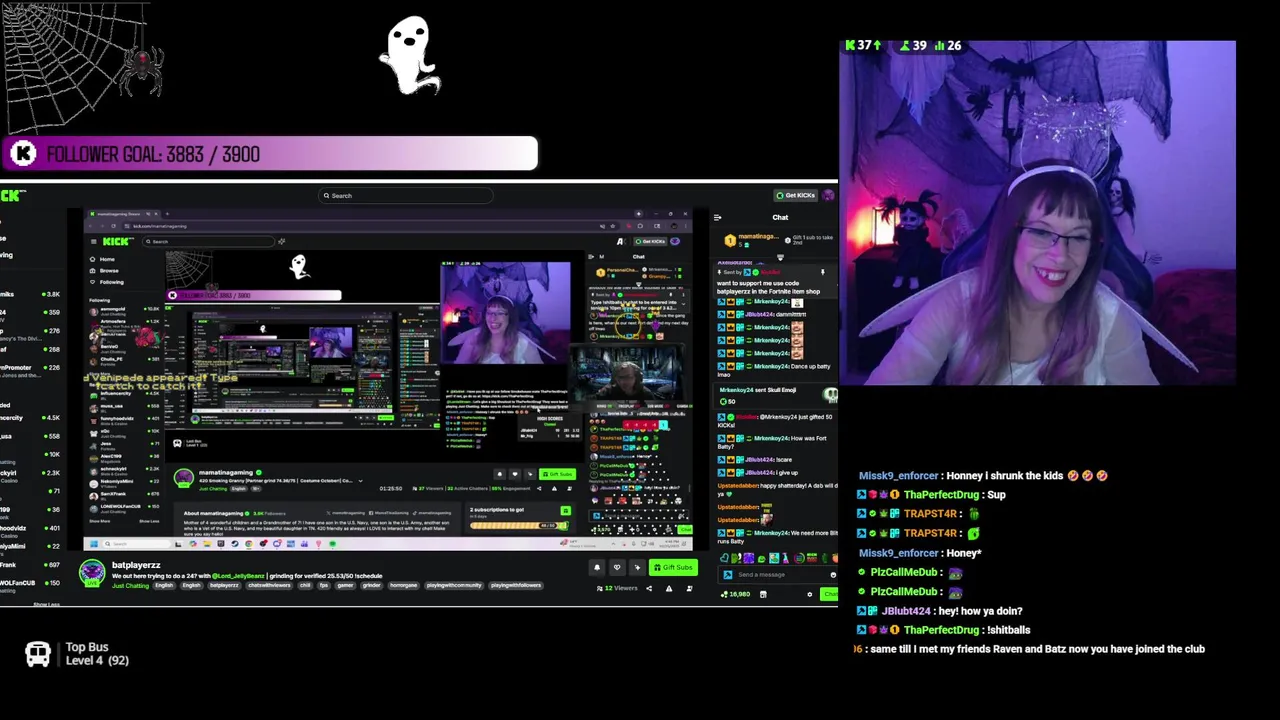Open Mrkenkoy24 username in Dance up batty message

coord(771,366)
